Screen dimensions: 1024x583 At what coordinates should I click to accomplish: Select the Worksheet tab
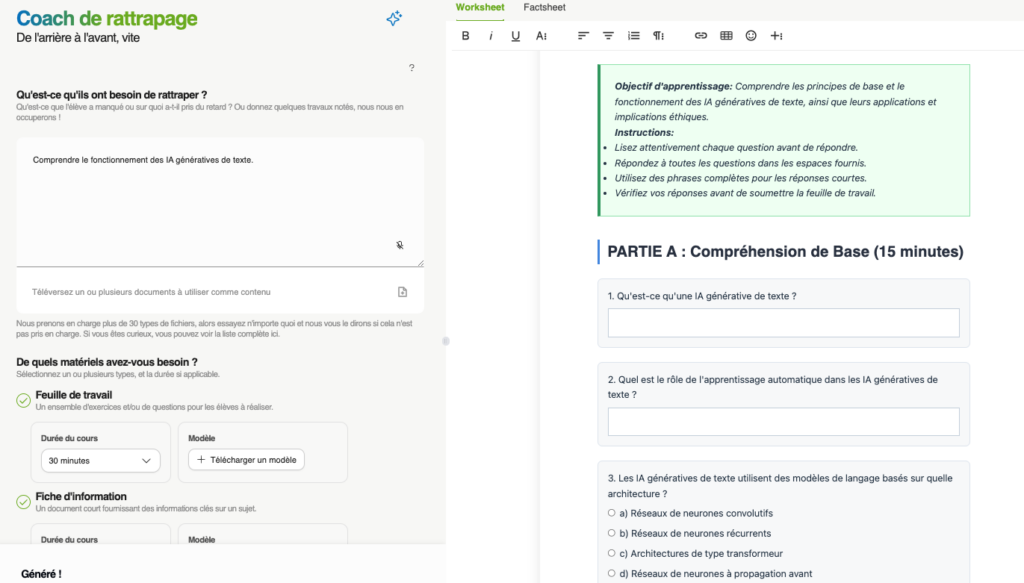pyautogui.click(x=480, y=7)
